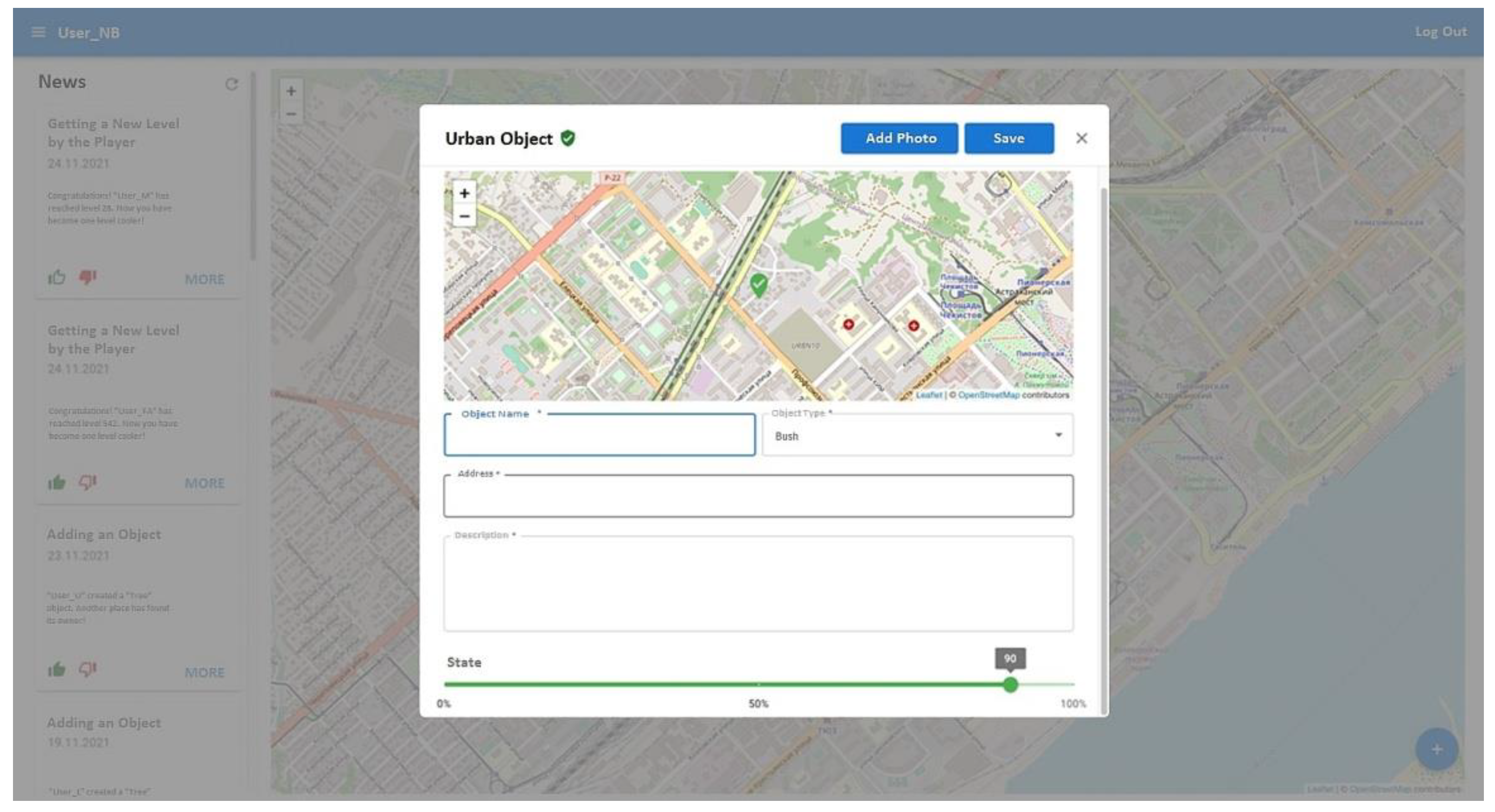The height and width of the screenshot is (812, 1495).
Task: Click the User_NB username in header
Action: pyautogui.click(x=89, y=32)
